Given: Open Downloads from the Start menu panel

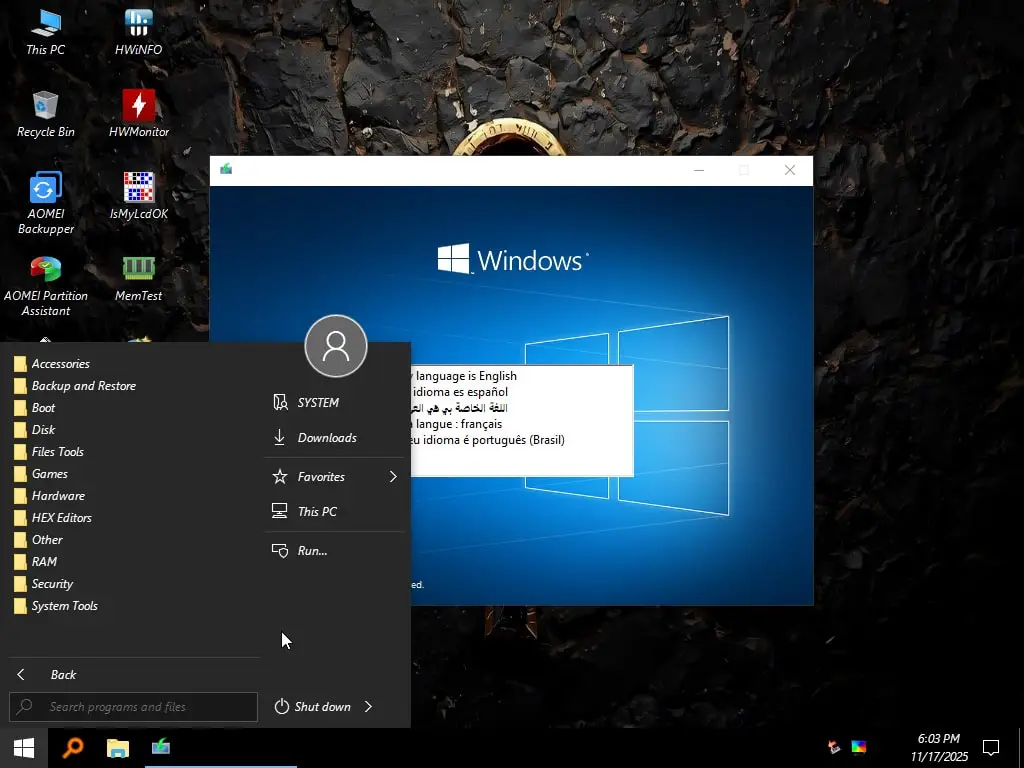Looking at the screenshot, I should click(x=325, y=437).
